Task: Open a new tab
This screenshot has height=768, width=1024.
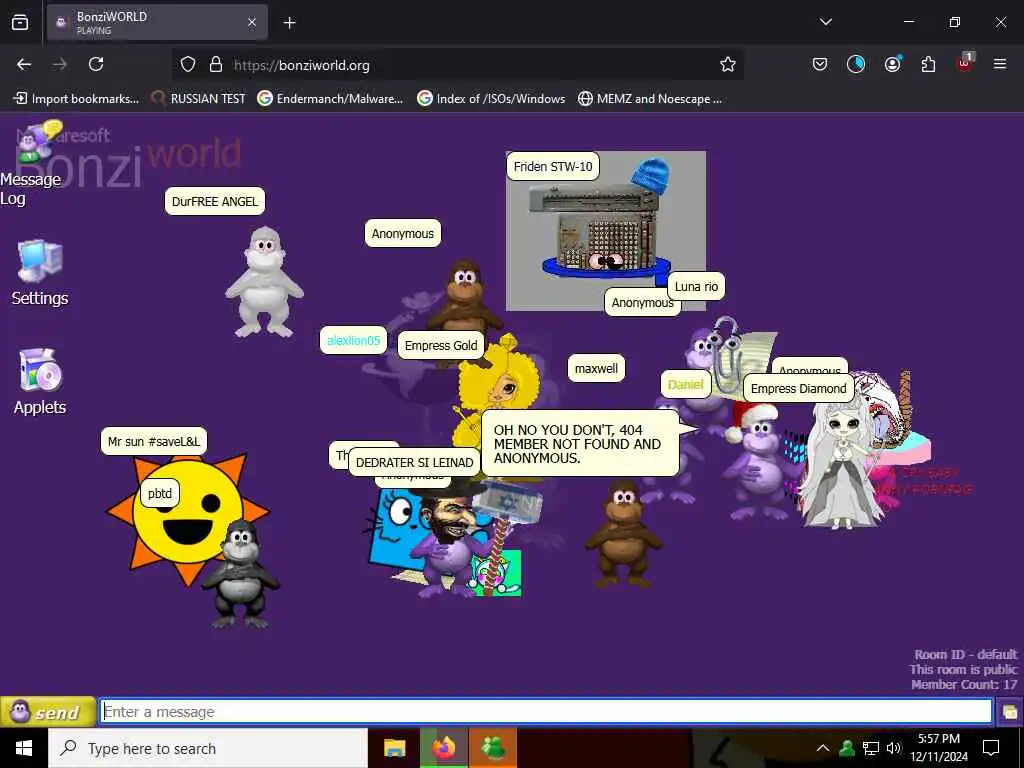Action: tap(289, 23)
